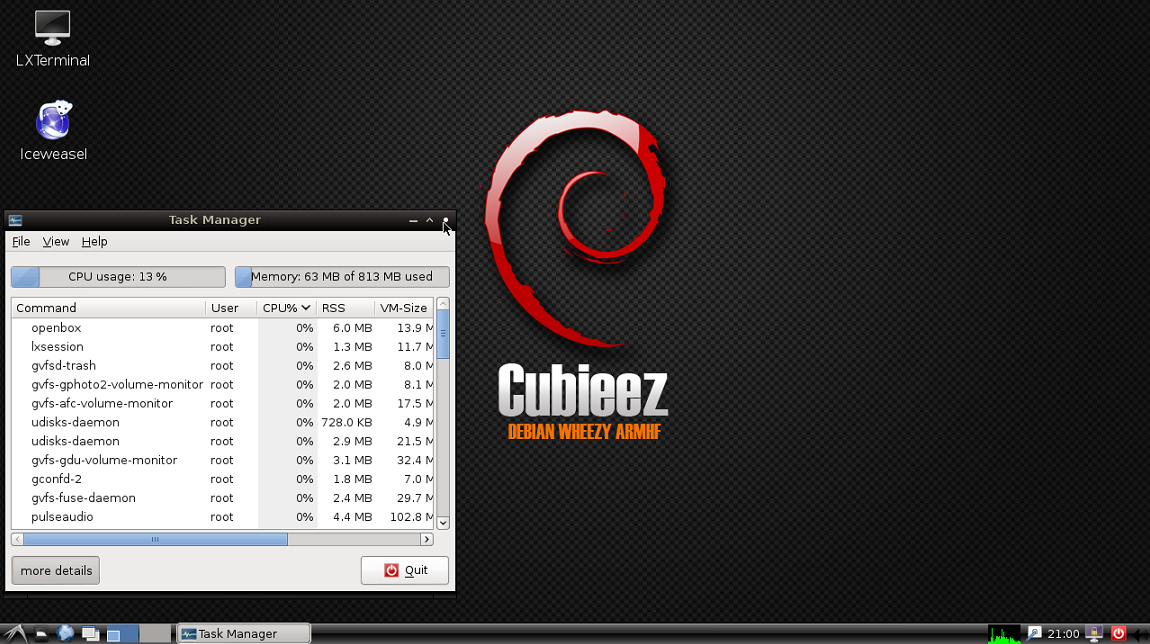Open the LXTerminal desktop icon
The image size is (1150, 644).
52,40
